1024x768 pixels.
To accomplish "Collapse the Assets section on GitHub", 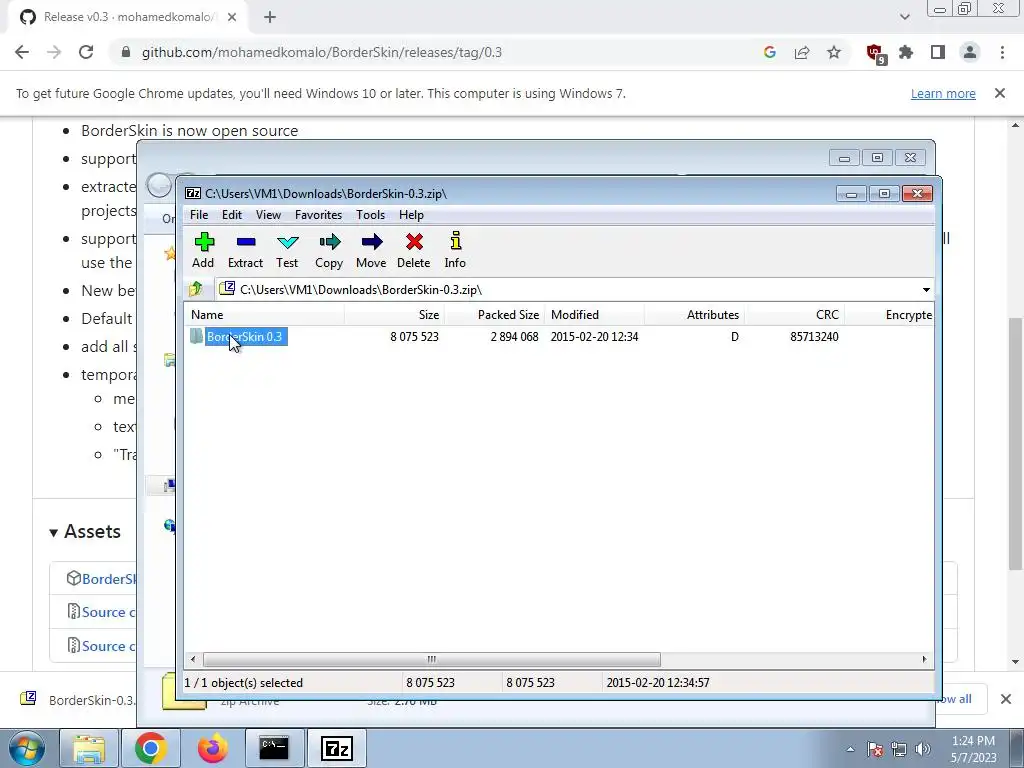I will coord(85,532).
